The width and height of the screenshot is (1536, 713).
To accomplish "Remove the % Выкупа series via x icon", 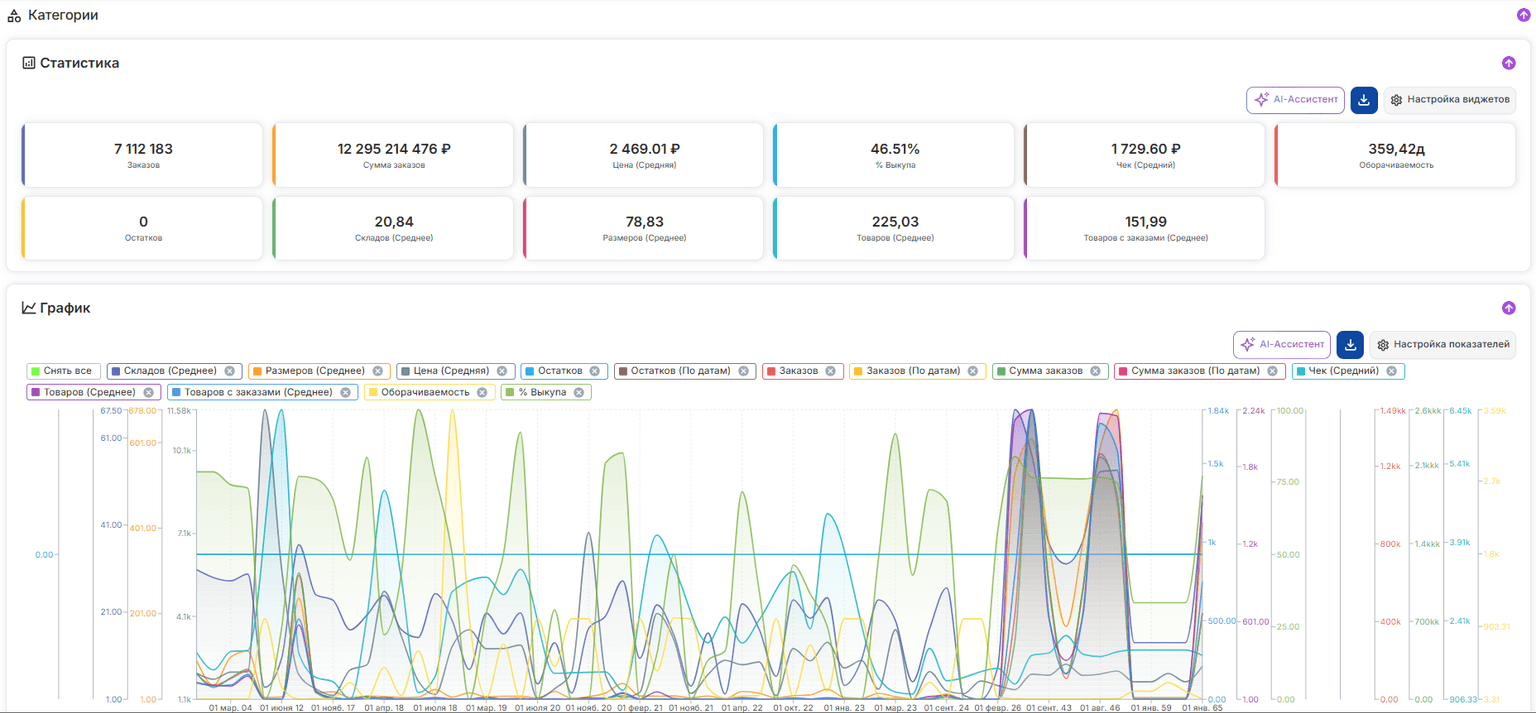I will point(579,393).
